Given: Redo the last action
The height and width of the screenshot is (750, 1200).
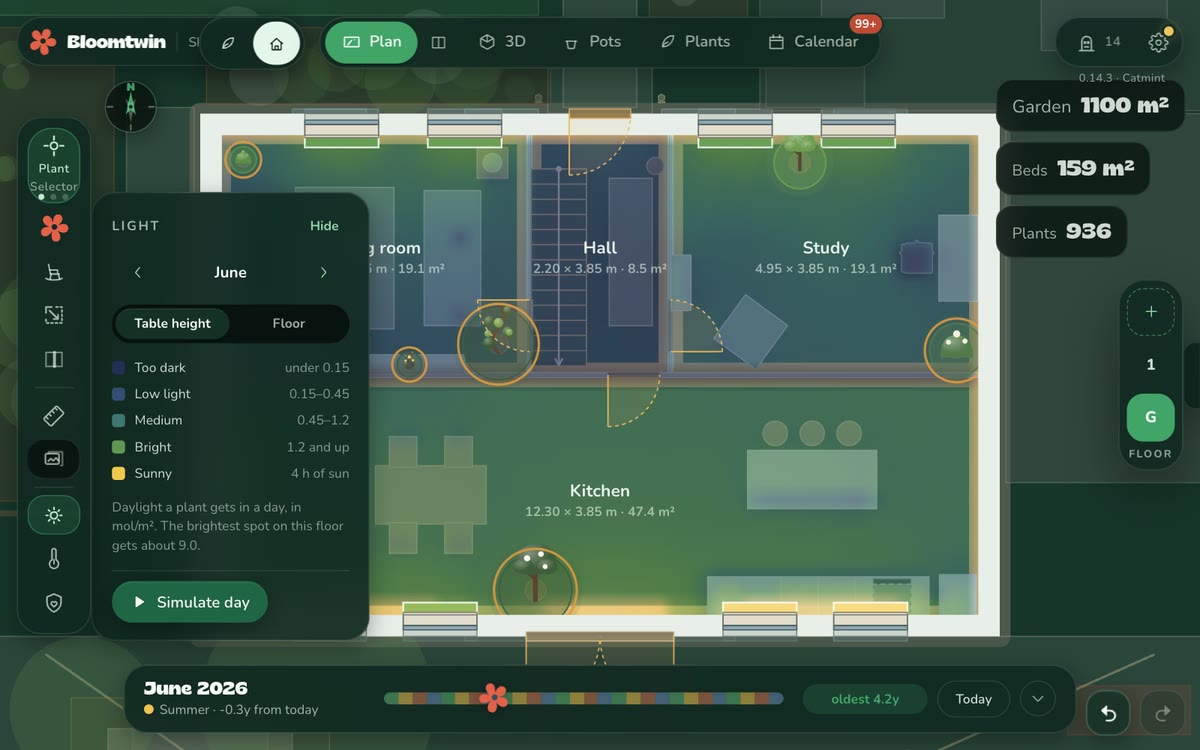Looking at the screenshot, I should coord(1162,714).
